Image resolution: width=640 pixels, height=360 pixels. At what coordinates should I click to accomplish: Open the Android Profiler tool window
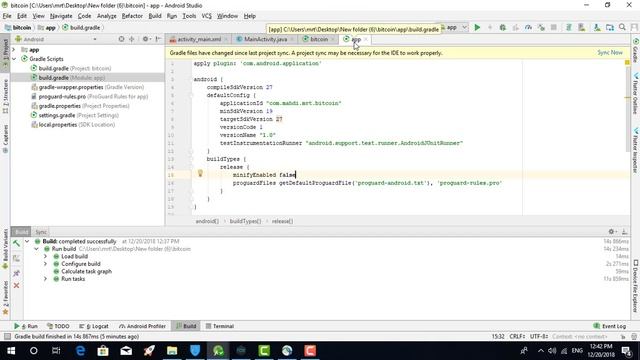[142, 326]
